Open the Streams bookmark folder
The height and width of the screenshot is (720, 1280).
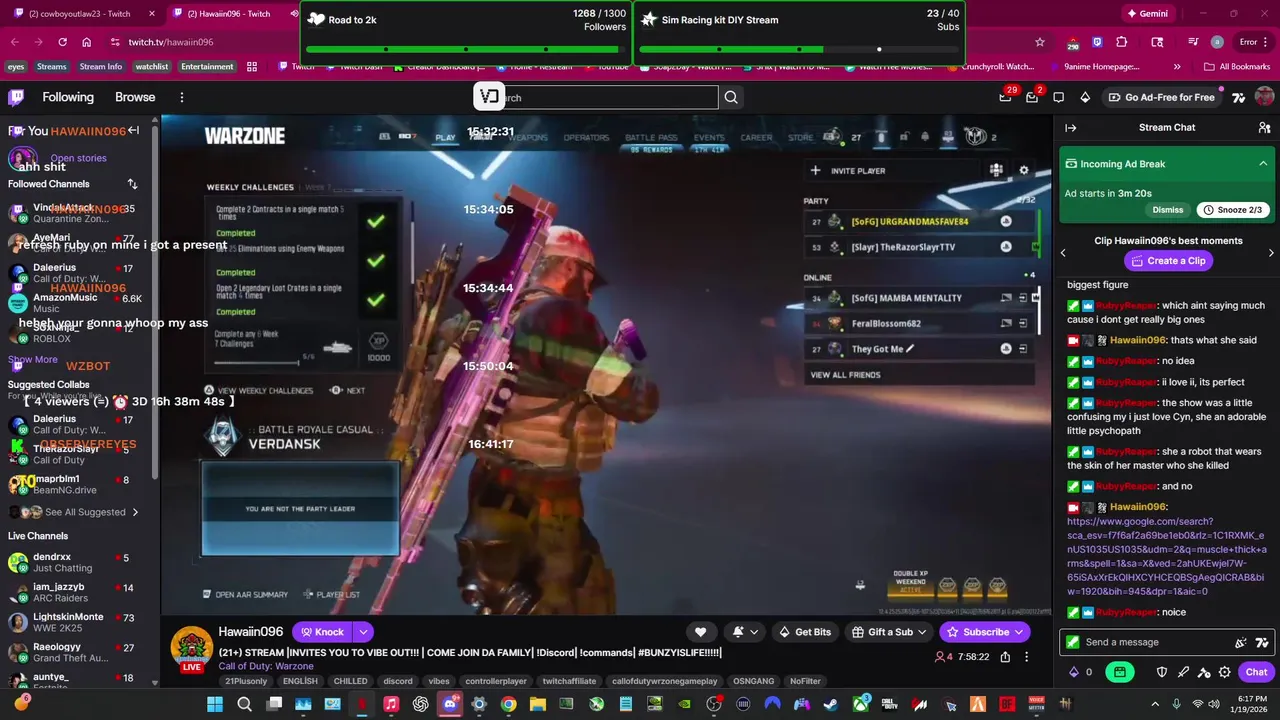[x=52, y=67]
